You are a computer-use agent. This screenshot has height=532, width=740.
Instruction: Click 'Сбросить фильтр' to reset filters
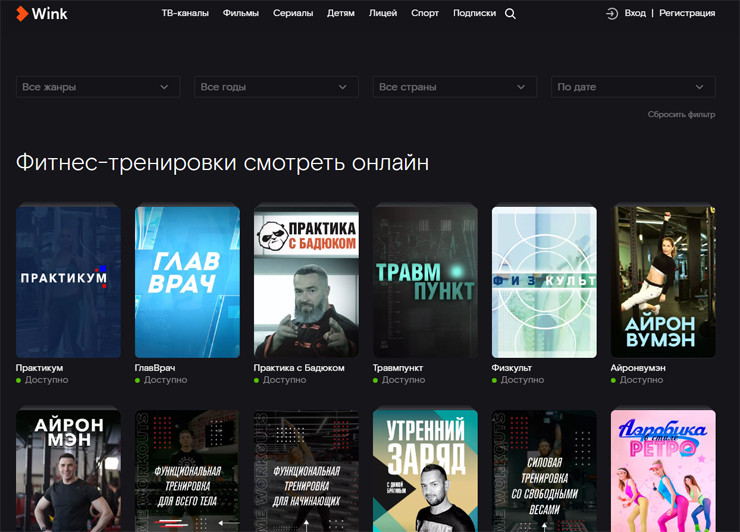(681, 115)
